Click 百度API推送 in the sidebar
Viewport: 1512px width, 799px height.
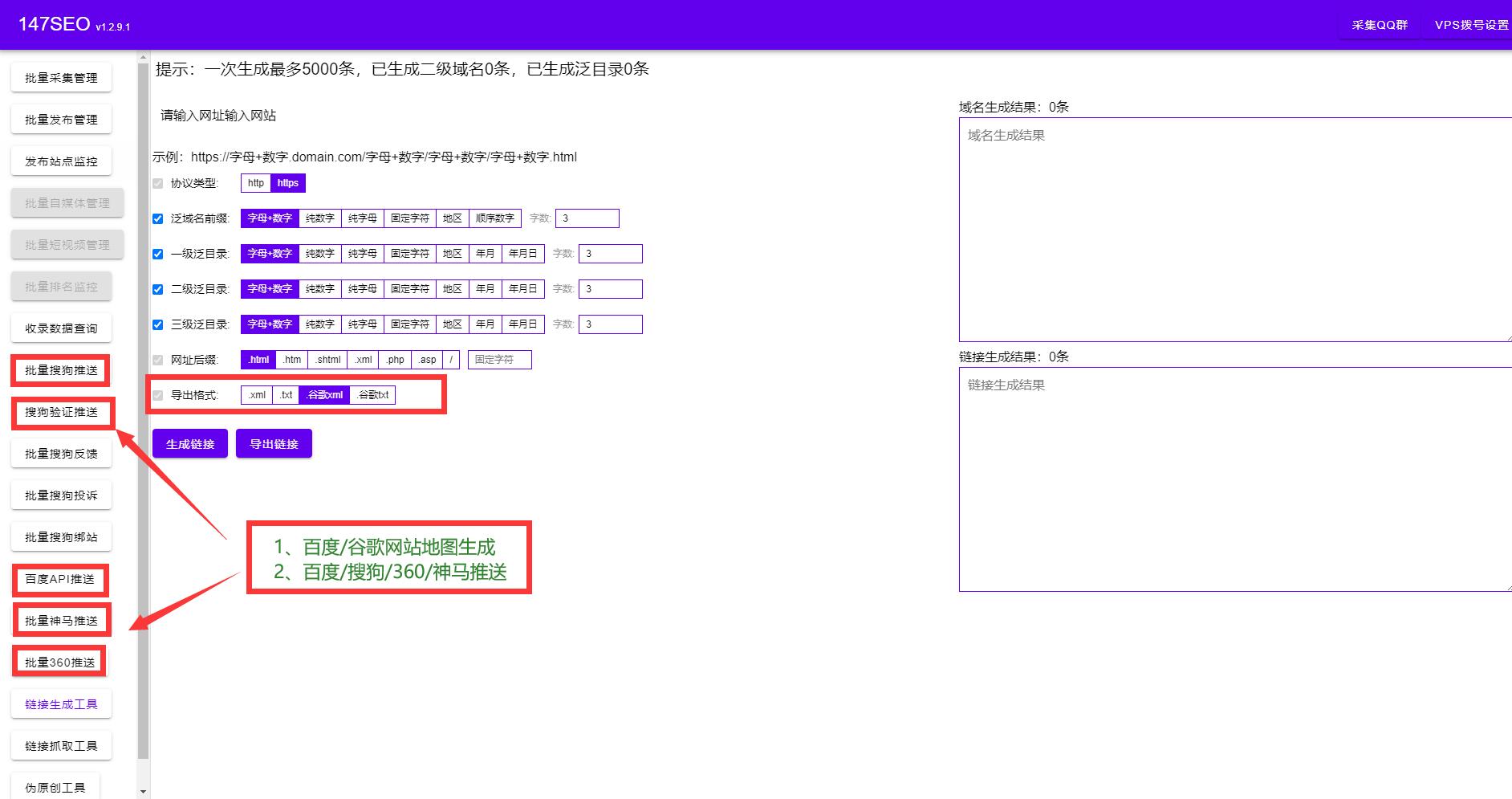(x=61, y=578)
